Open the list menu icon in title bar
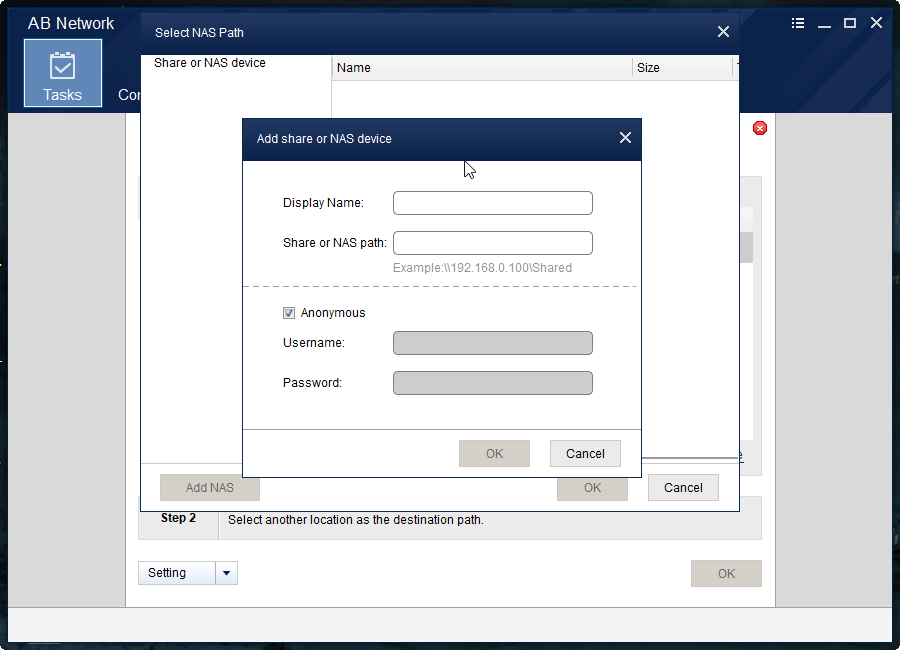 (798, 23)
